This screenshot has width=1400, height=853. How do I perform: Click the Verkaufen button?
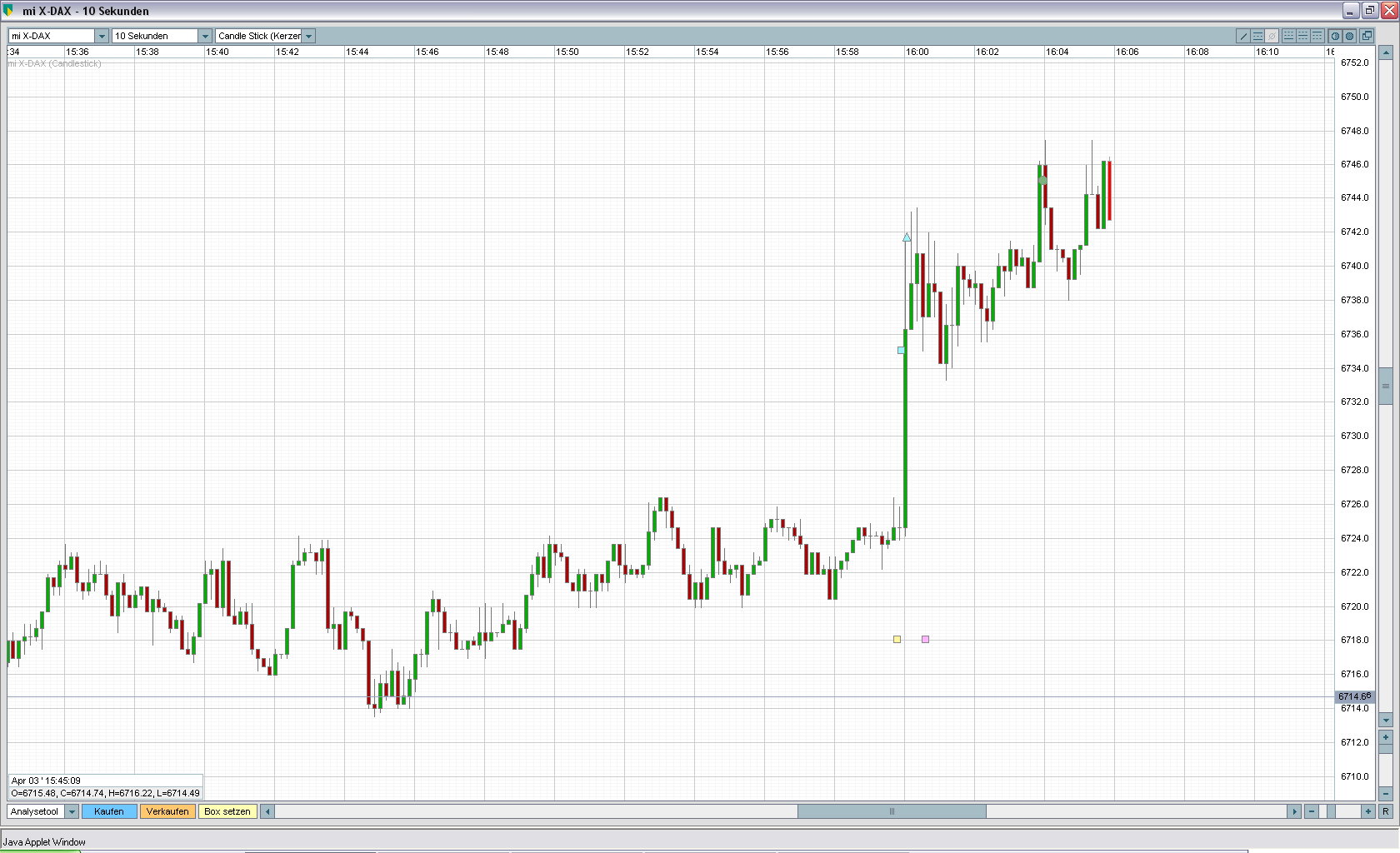click(x=167, y=811)
